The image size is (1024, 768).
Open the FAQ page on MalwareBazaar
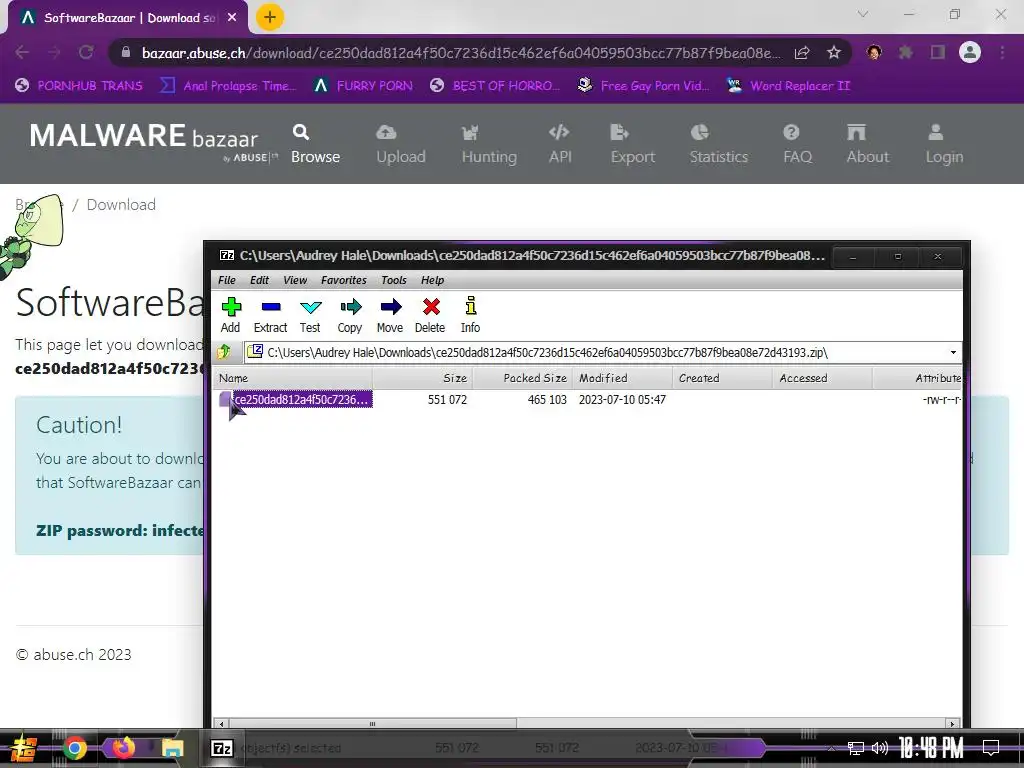(x=797, y=144)
